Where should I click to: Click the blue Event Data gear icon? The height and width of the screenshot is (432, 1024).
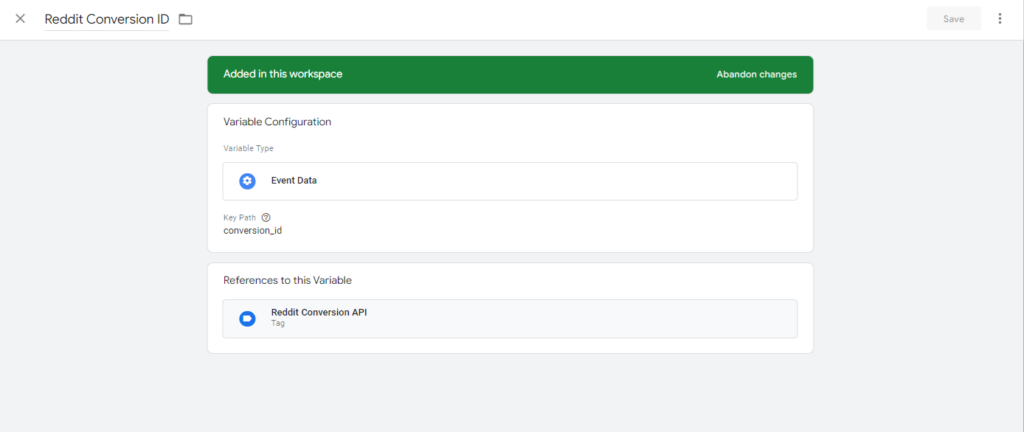[x=247, y=181]
